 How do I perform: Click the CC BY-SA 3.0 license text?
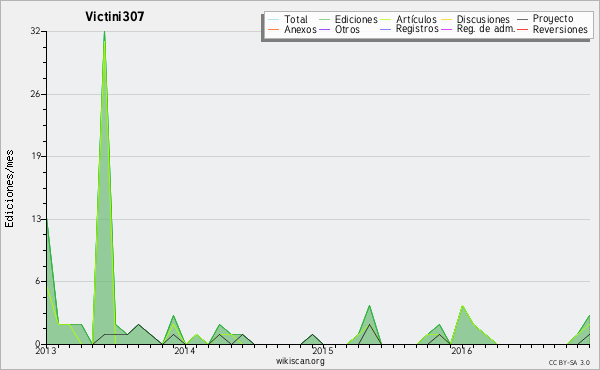[x=569, y=362]
